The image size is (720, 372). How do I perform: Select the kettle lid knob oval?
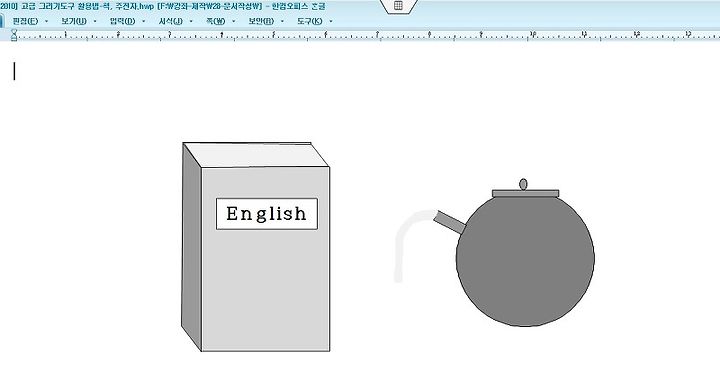pos(523,184)
